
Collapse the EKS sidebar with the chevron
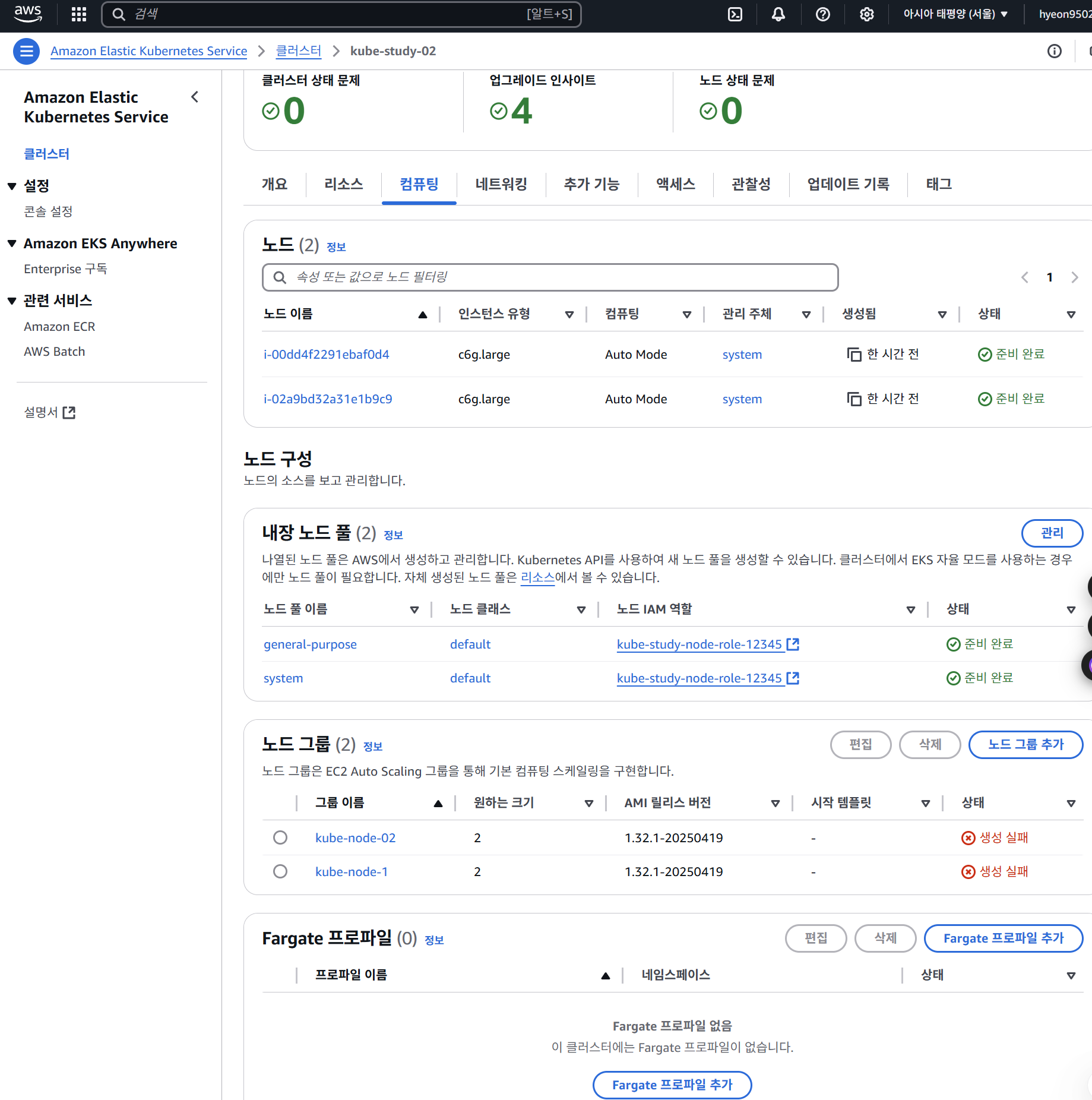pyautogui.click(x=195, y=97)
